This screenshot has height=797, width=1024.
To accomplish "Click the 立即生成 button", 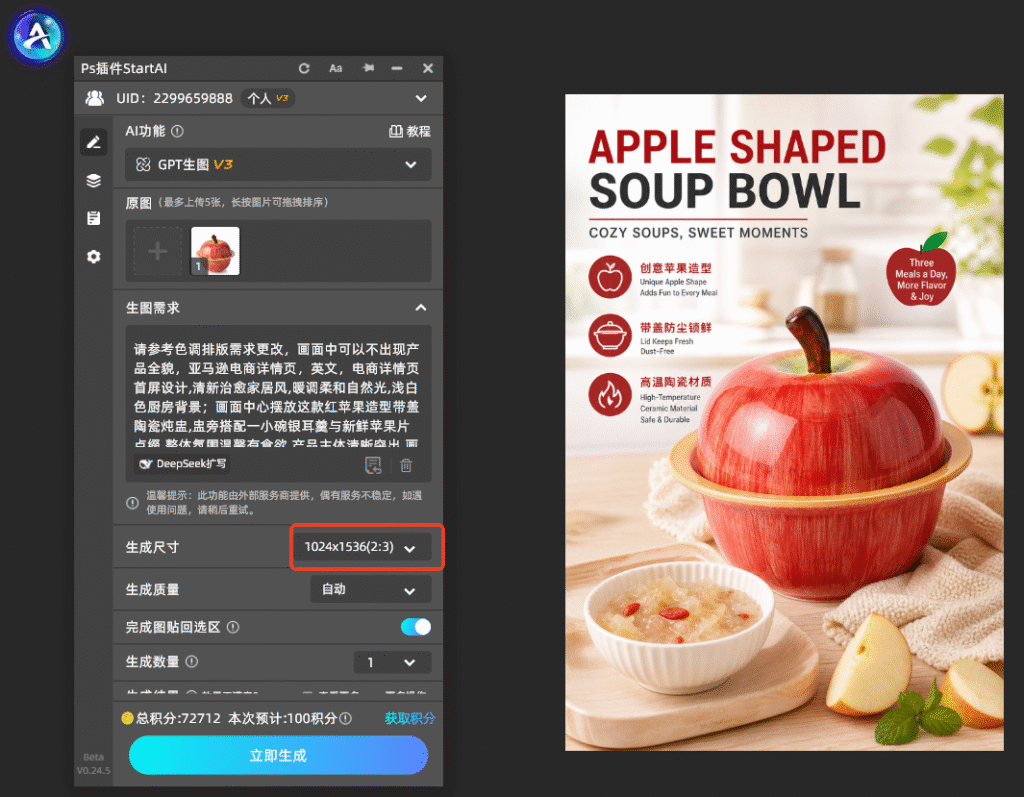I will 278,756.
